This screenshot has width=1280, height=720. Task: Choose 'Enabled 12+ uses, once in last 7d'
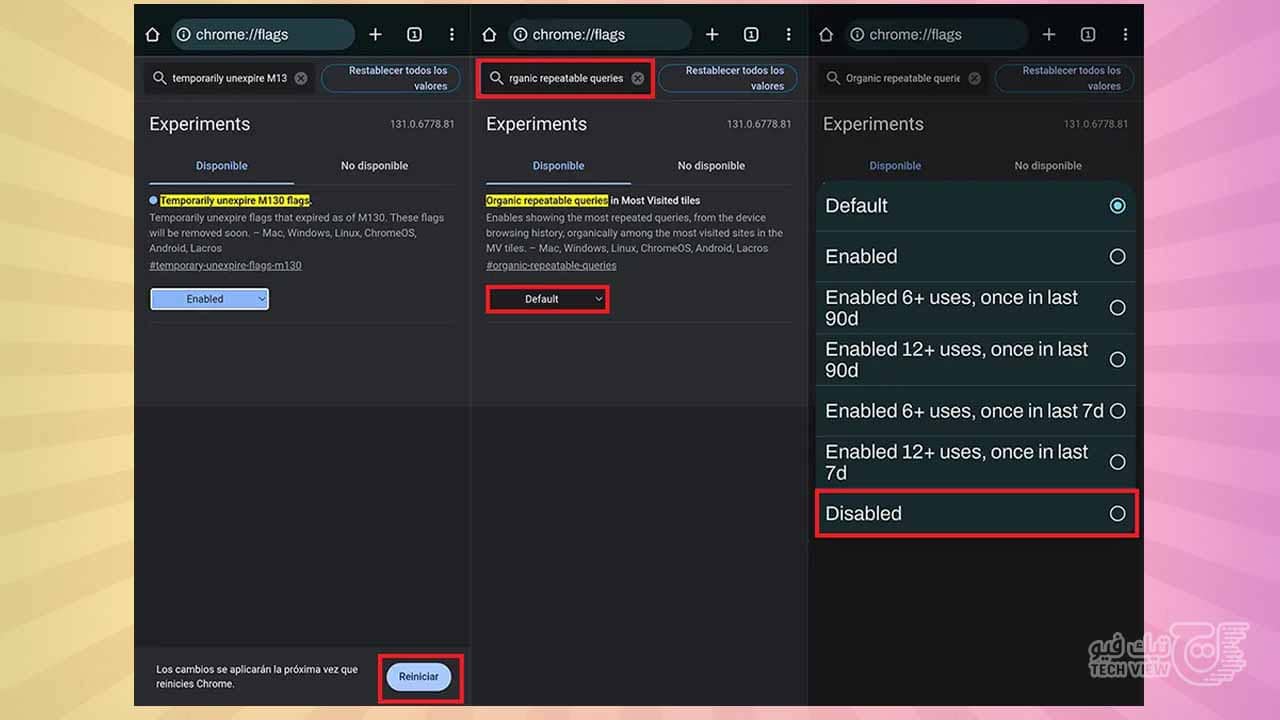point(976,462)
